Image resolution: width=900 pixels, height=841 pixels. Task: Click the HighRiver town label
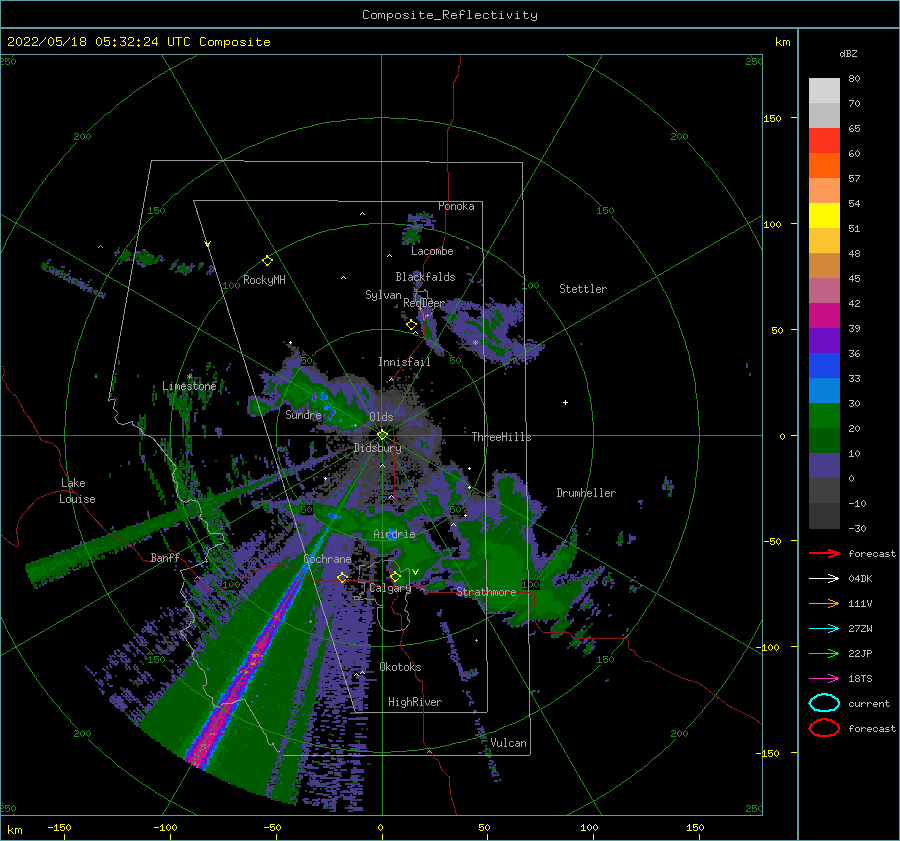click(x=415, y=702)
